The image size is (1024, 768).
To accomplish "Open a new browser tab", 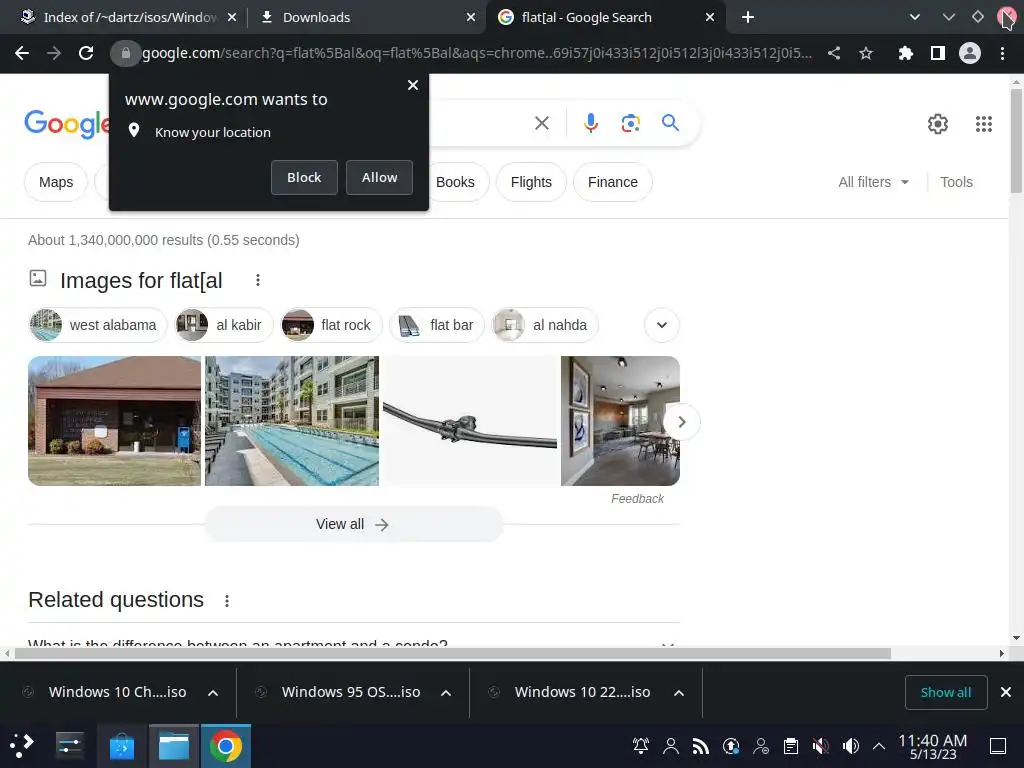I will click(748, 18).
